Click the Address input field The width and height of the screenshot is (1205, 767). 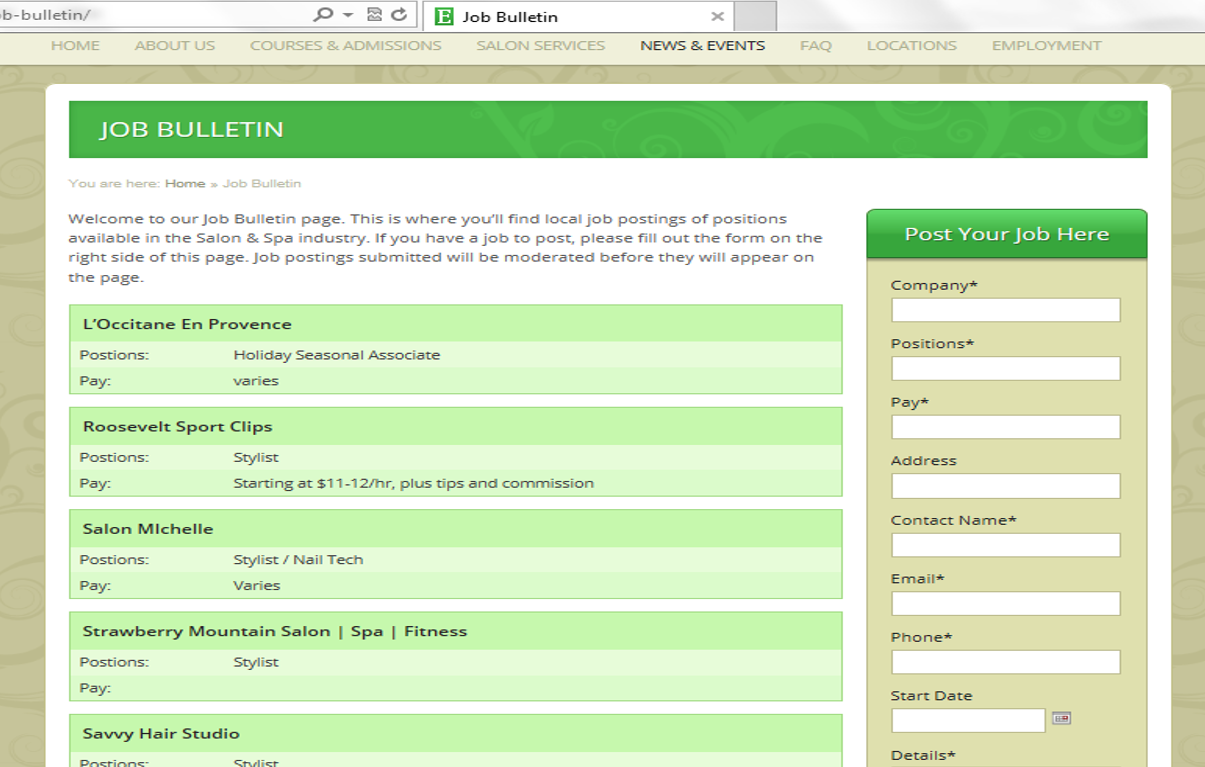(1005, 486)
